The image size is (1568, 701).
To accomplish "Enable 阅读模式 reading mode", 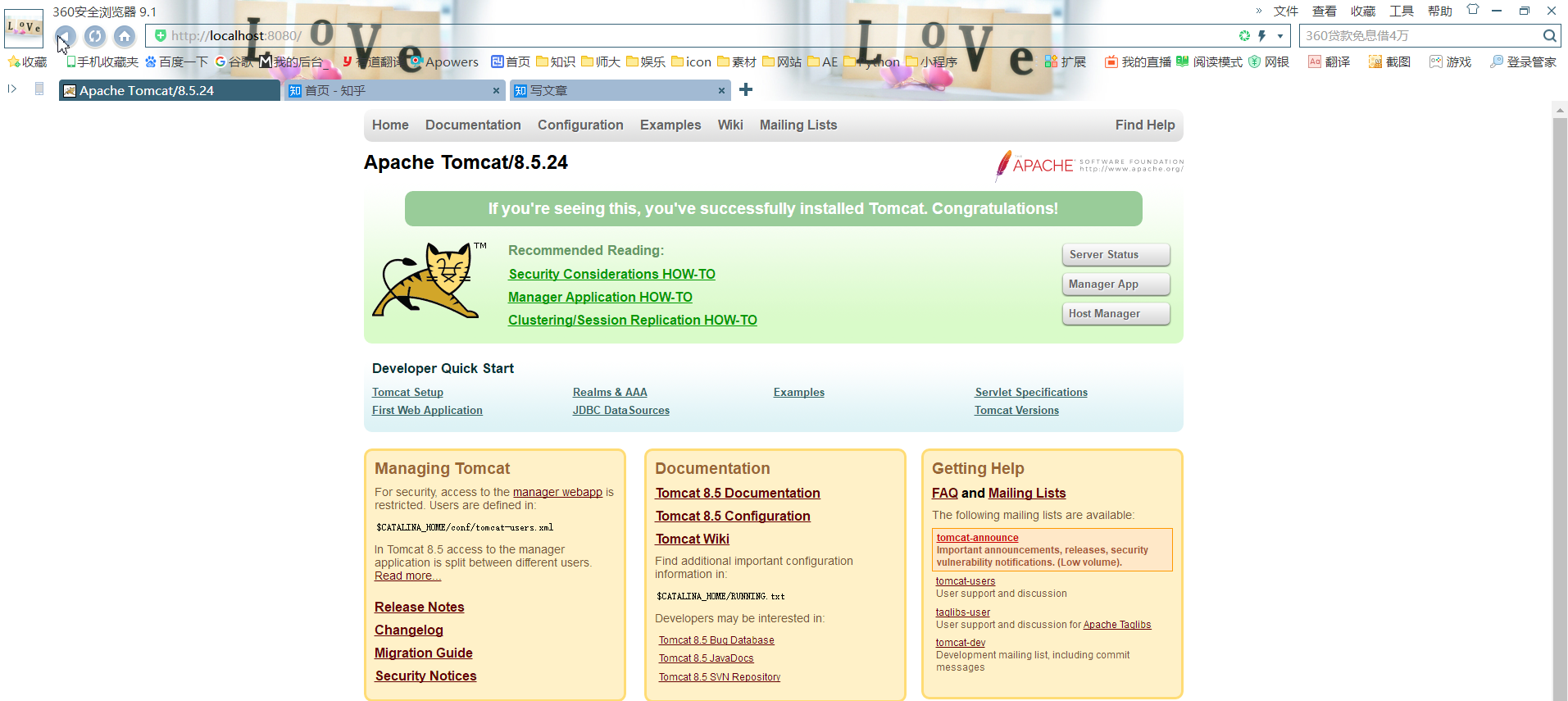I will click(x=1209, y=62).
